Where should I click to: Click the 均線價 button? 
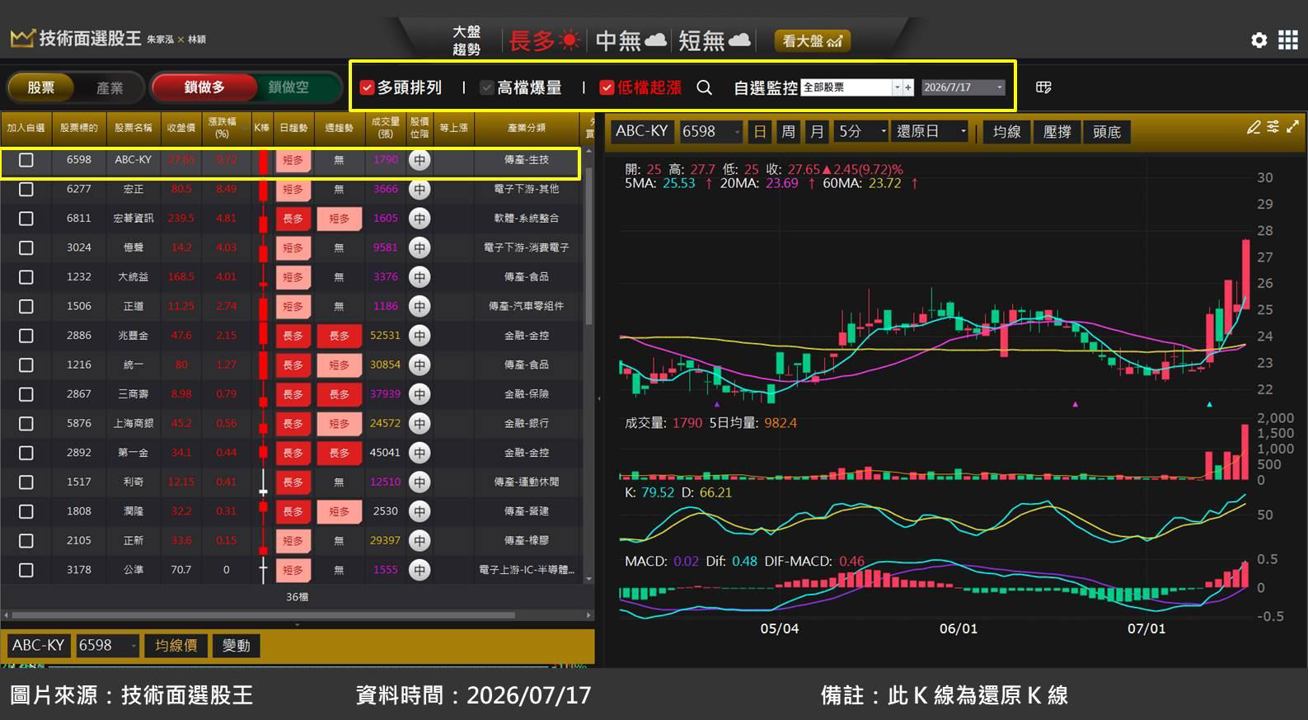[x=175, y=646]
